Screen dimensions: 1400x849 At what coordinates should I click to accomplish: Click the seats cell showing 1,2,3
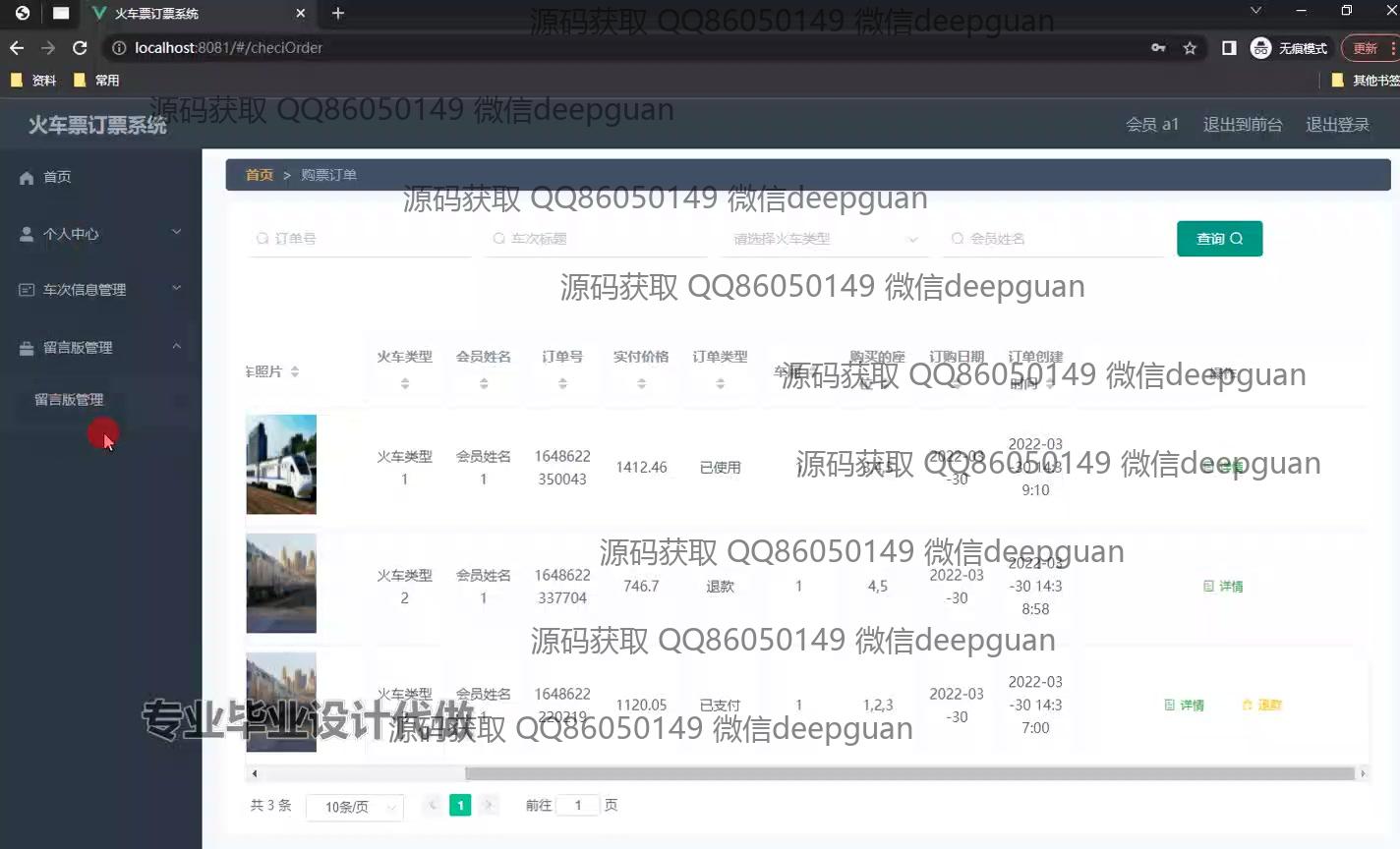pos(878,706)
